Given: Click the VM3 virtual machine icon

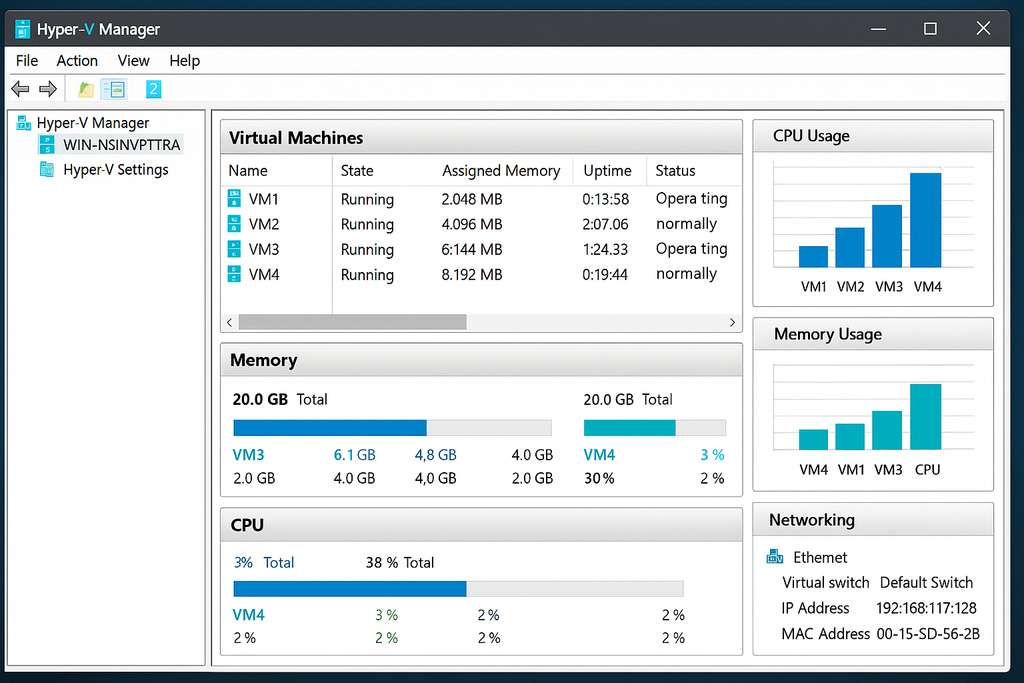Looking at the screenshot, I should click(235, 249).
